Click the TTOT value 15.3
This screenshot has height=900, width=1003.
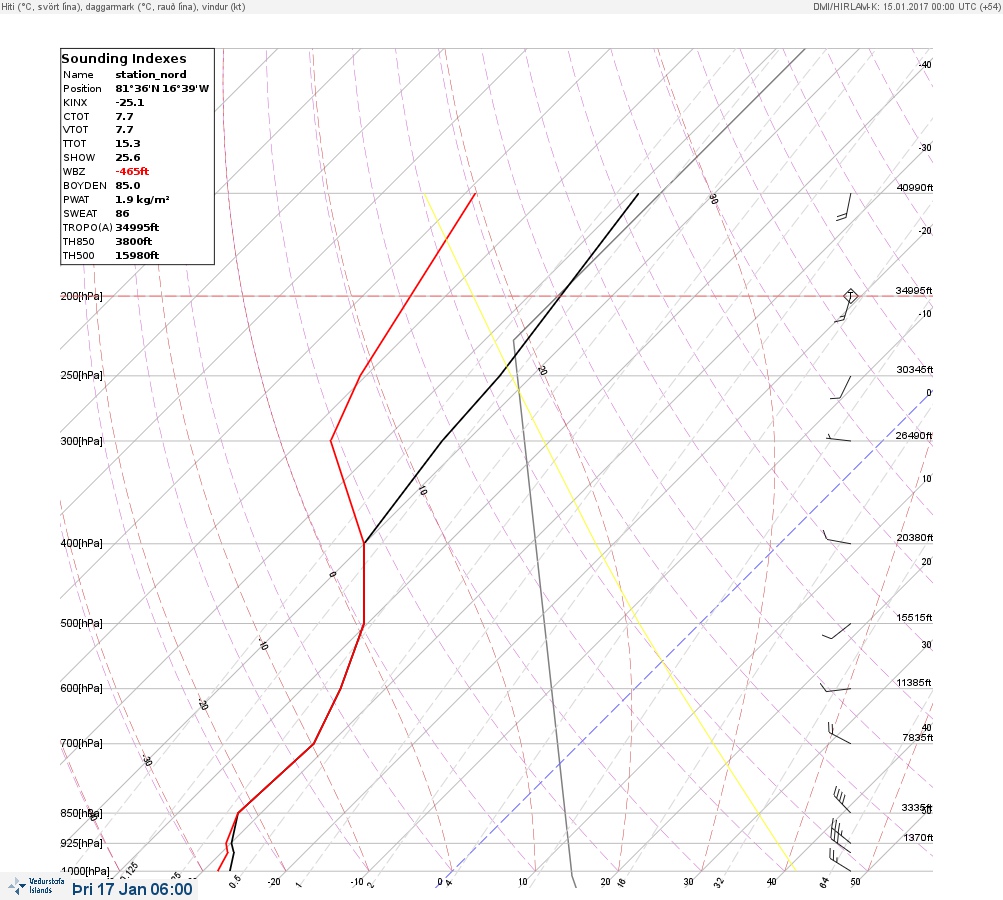[128, 143]
